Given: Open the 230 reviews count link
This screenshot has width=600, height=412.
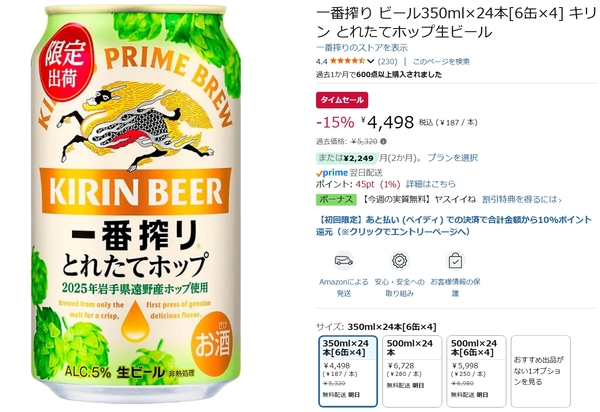Looking at the screenshot, I should pyautogui.click(x=388, y=61).
